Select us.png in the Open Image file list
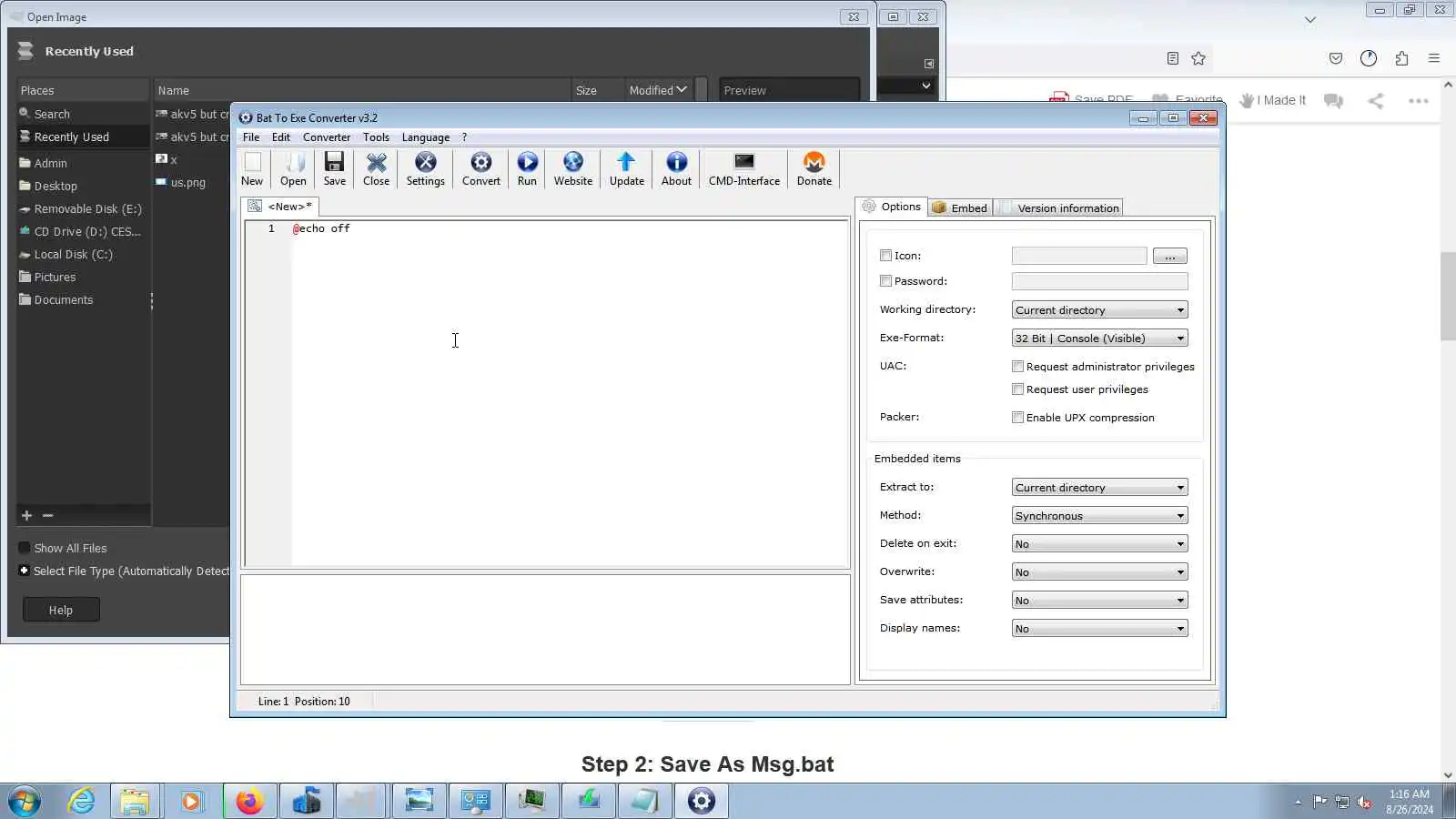This screenshot has height=819, width=1456. (x=187, y=182)
